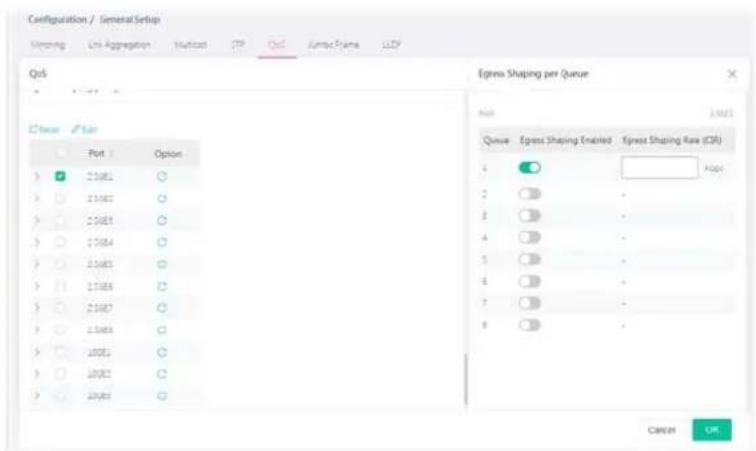Enable egress shaping for queue 5
756x451 pixels.
529,260
